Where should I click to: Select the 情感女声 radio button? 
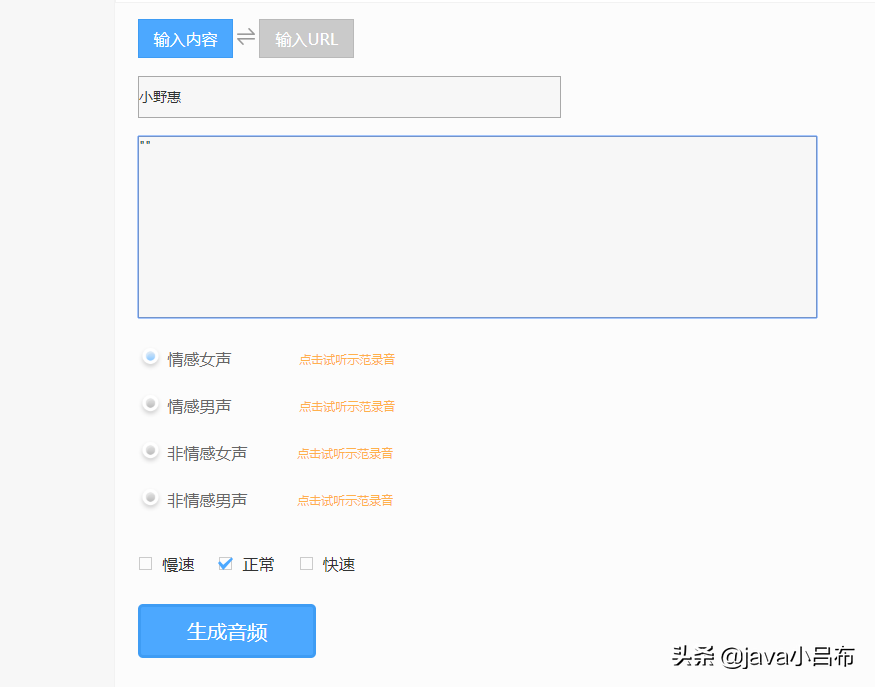coord(150,357)
